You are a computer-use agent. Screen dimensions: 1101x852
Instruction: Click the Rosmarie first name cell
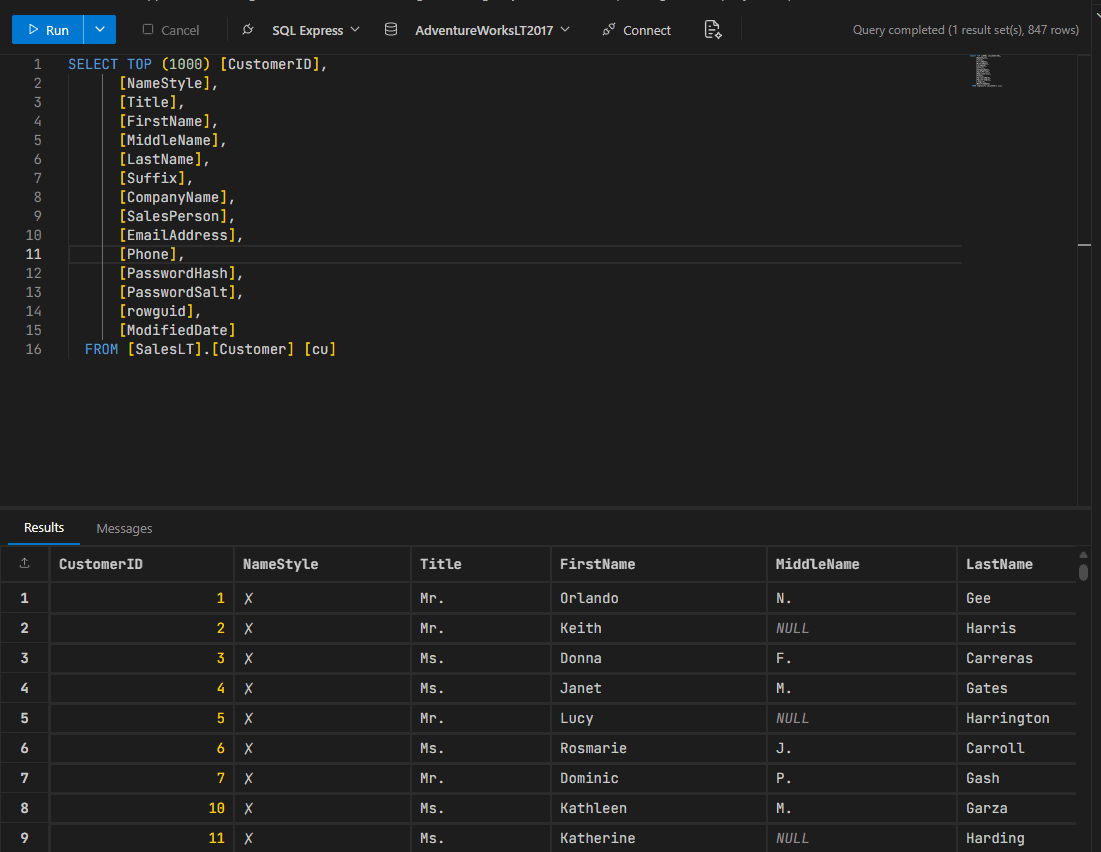(659, 748)
